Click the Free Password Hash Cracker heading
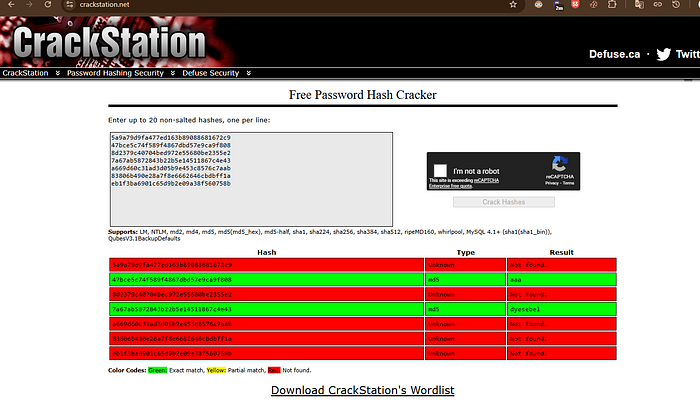 (x=362, y=95)
